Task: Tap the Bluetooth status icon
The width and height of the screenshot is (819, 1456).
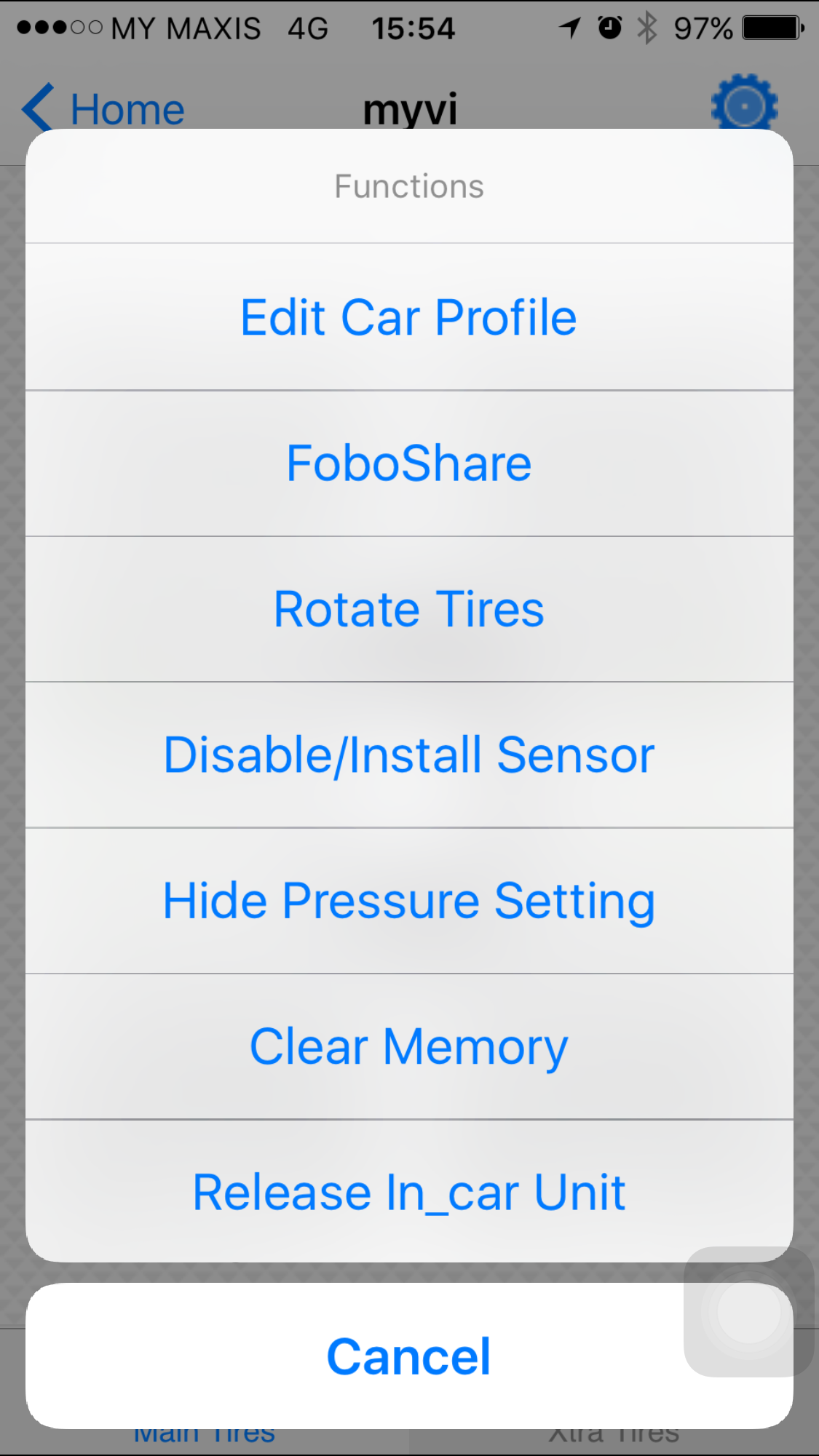Action: 646,28
